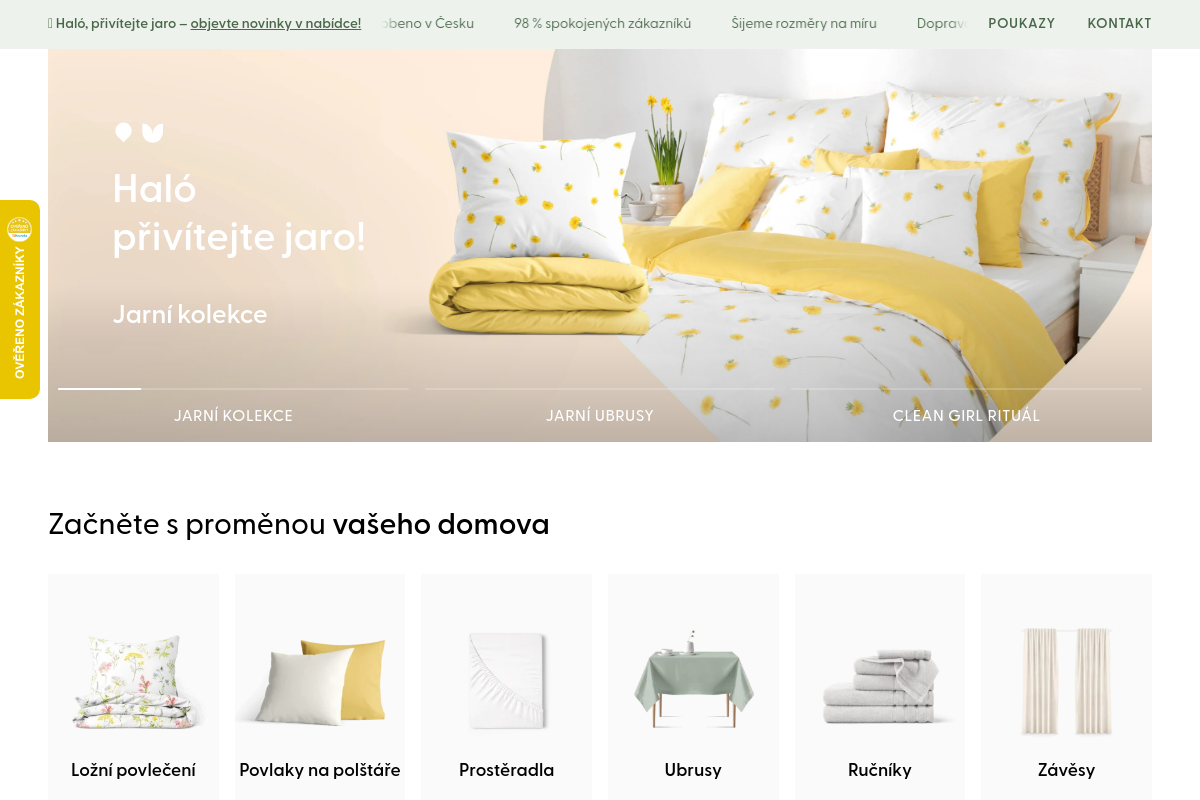This screenshot has width=1200, height=800.
Task: Switch slider to Jarní kolekce tab
Action: [233, 415]
